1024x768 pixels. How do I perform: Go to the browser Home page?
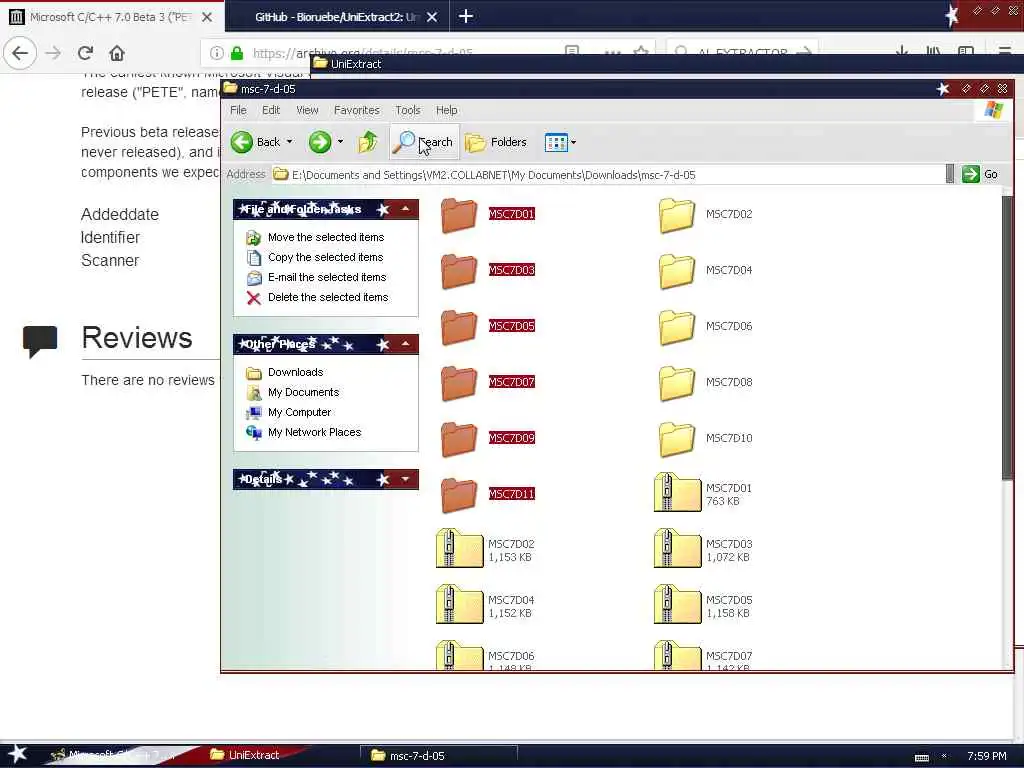[x=117, y=53]
